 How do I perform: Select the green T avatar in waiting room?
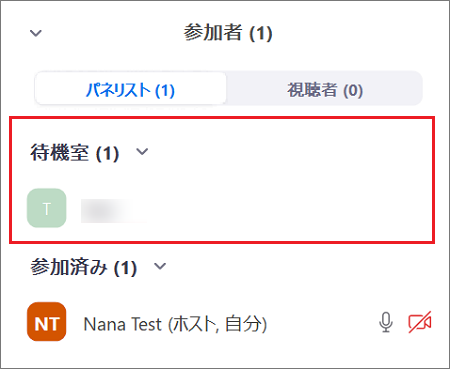(47, 208)
